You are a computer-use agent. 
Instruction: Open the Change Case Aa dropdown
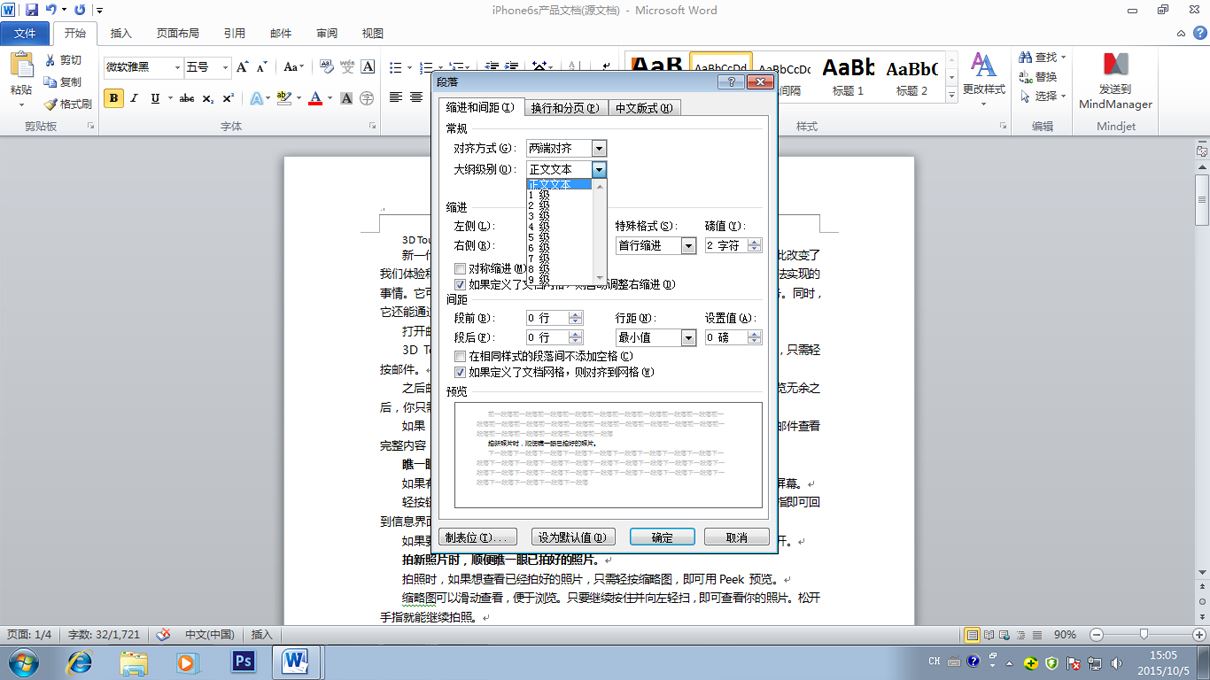point(293,67)
